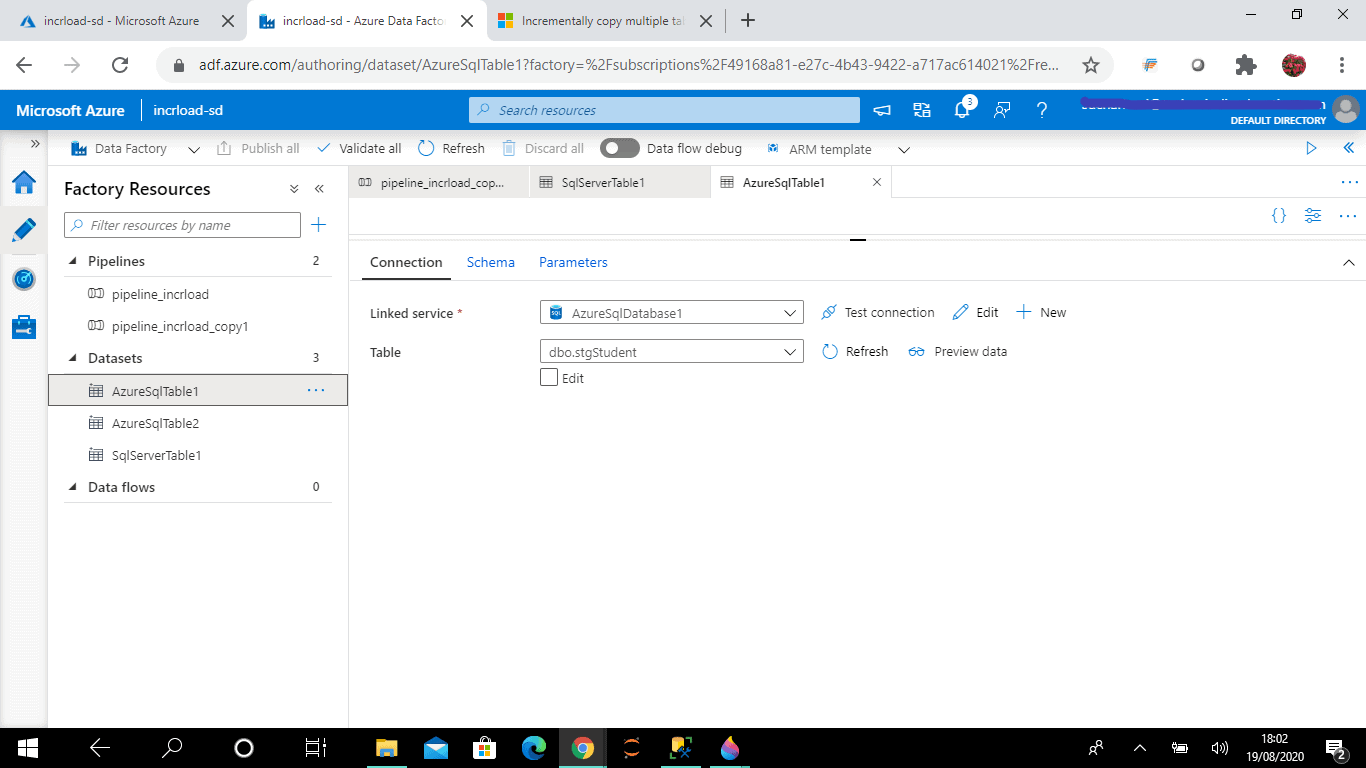Image resolution: width=1366 pixels, height=768 pixels.
Task: Bookmark this page with the star icon
Action: [x=1091, y=65]
